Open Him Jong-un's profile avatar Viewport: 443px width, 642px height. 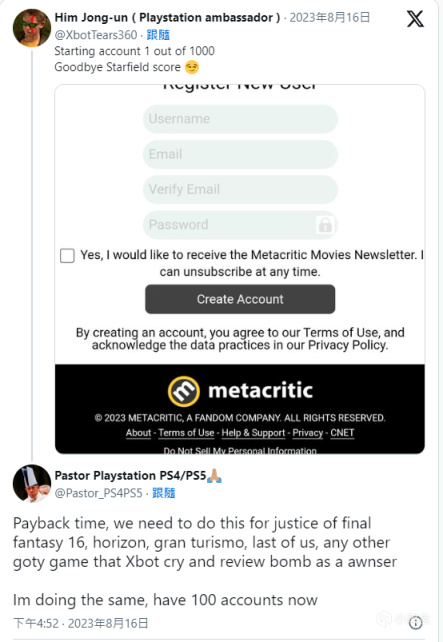(x=32, y=28)
